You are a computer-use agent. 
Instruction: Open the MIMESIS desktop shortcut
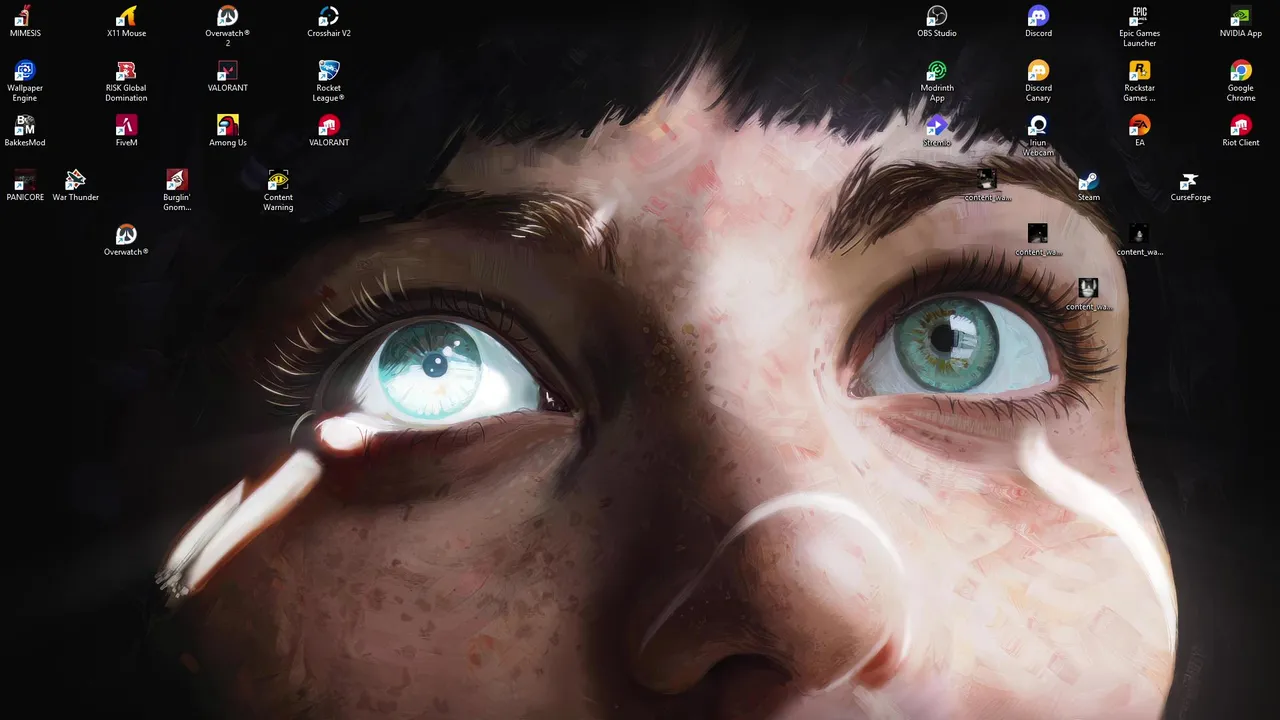coord(25,21)
